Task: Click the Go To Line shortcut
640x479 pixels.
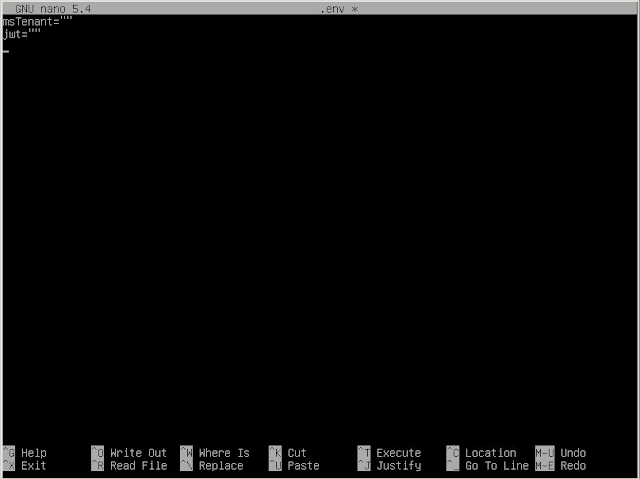Action: coord(487,465)
